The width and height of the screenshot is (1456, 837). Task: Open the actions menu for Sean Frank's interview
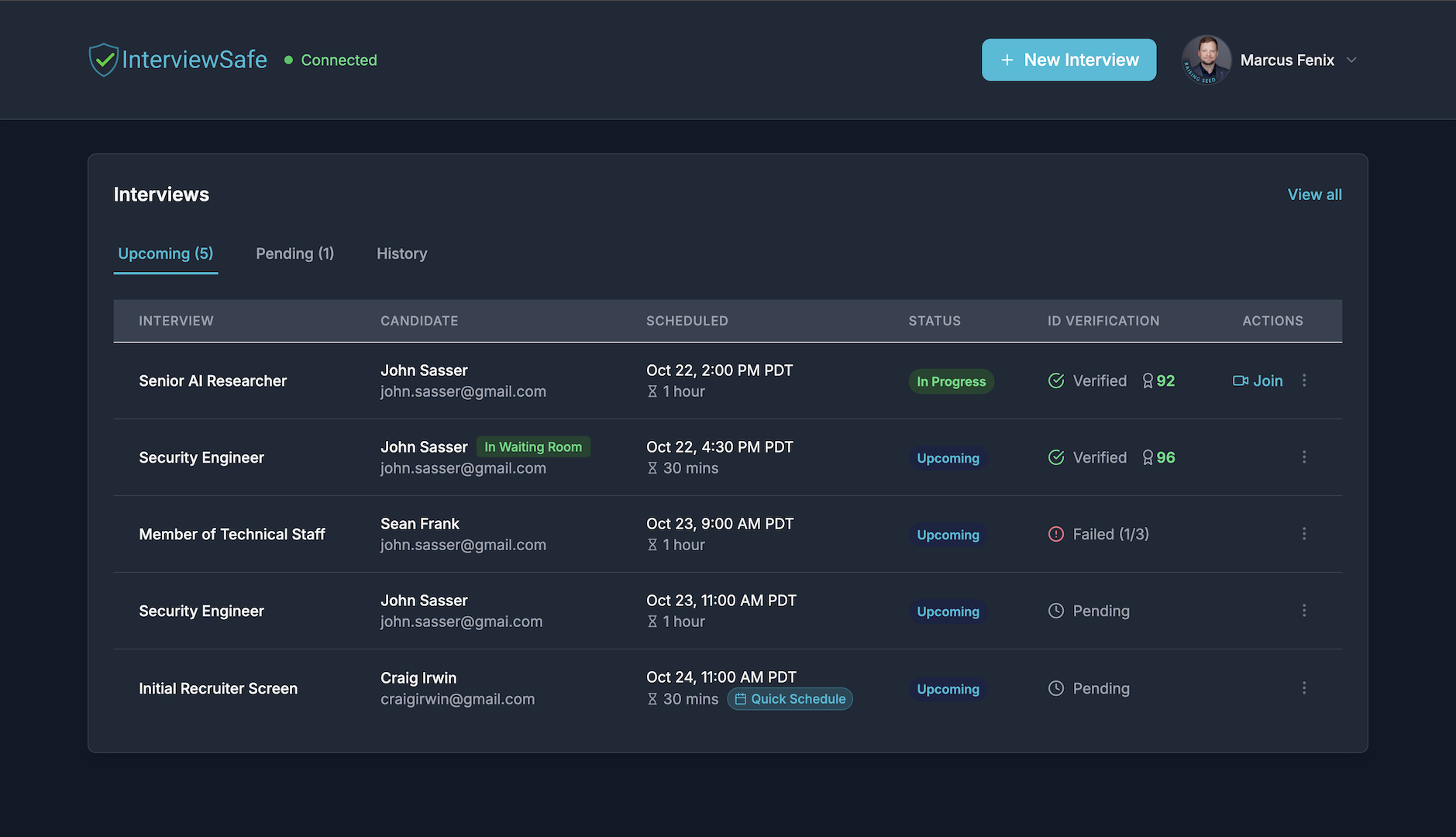click(1305, 534)
